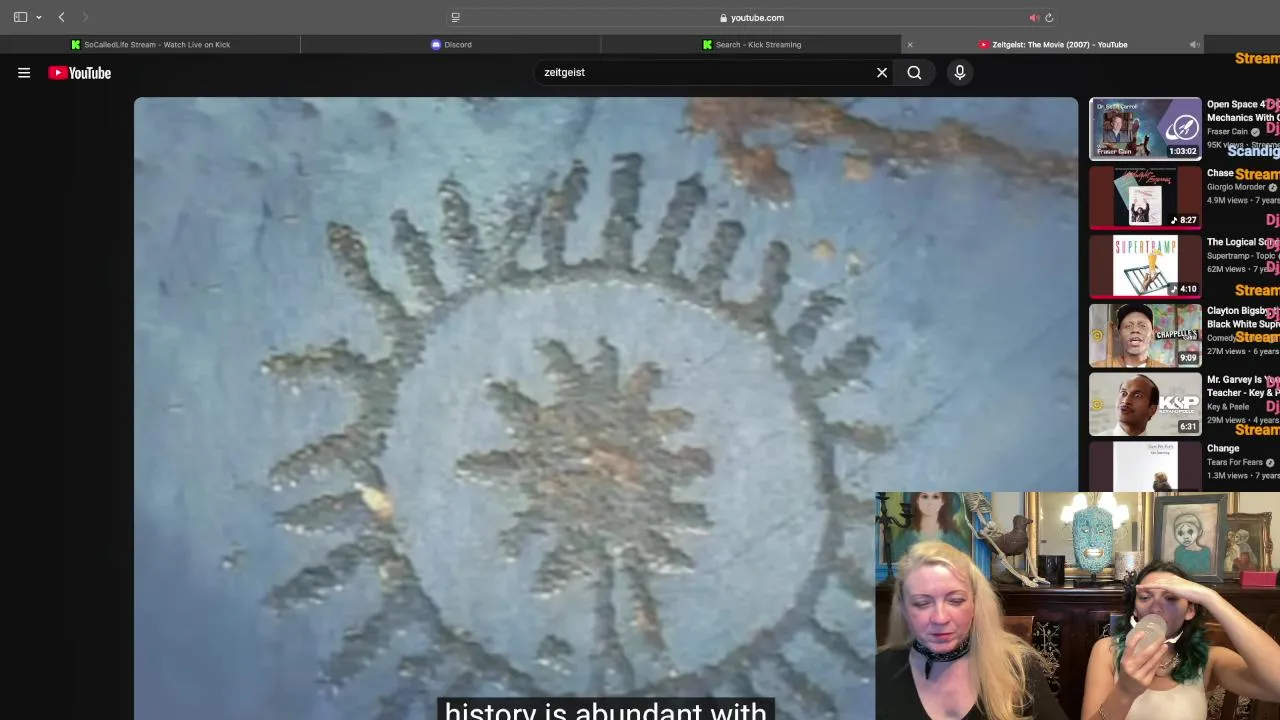The image size is (1280, 720).
Task: Open the 'Clayton Bigsby' video title
Action: [x=1242, y=317]
